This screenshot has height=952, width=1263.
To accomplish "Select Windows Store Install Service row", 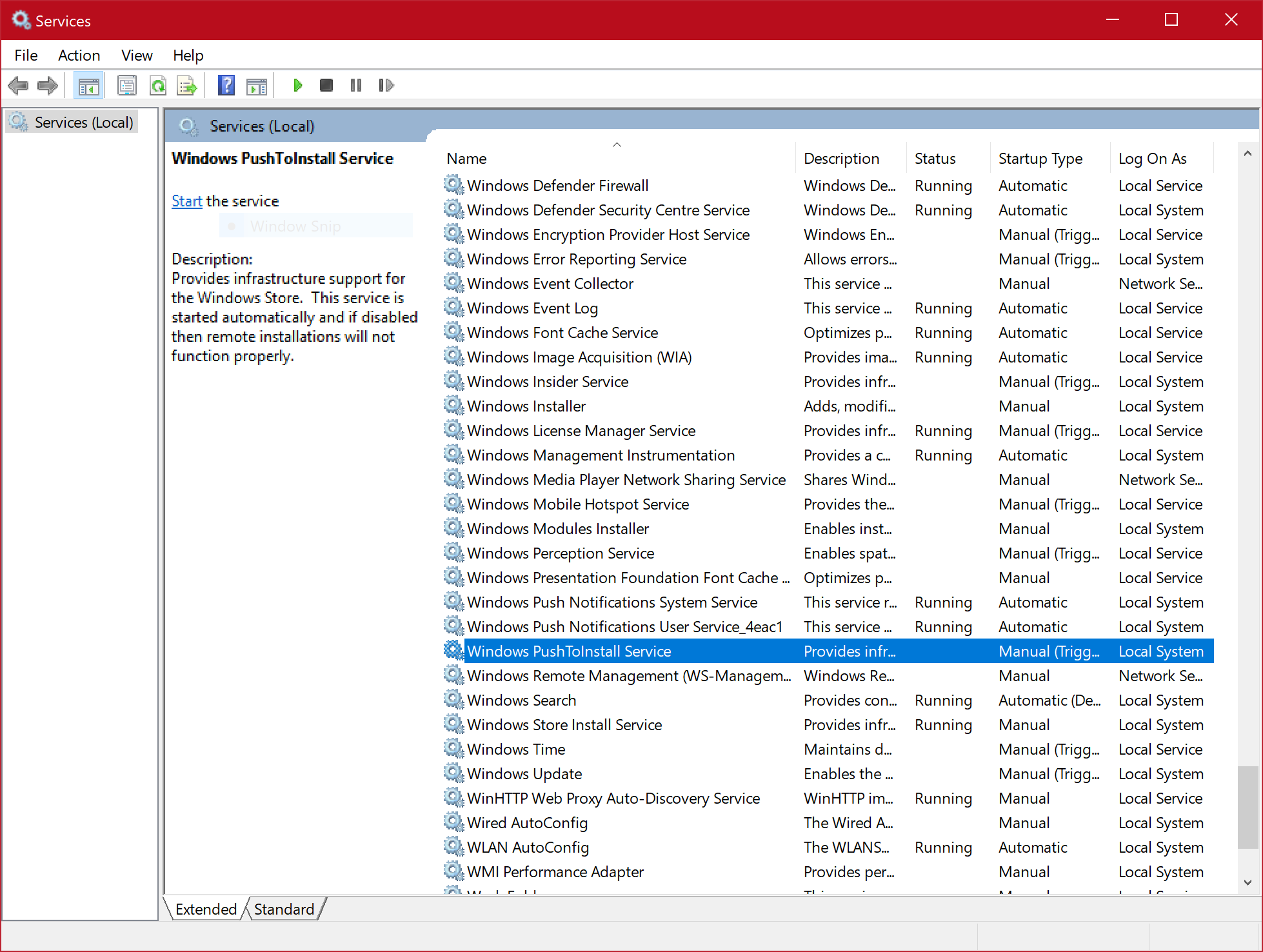I will coord(828,725).
